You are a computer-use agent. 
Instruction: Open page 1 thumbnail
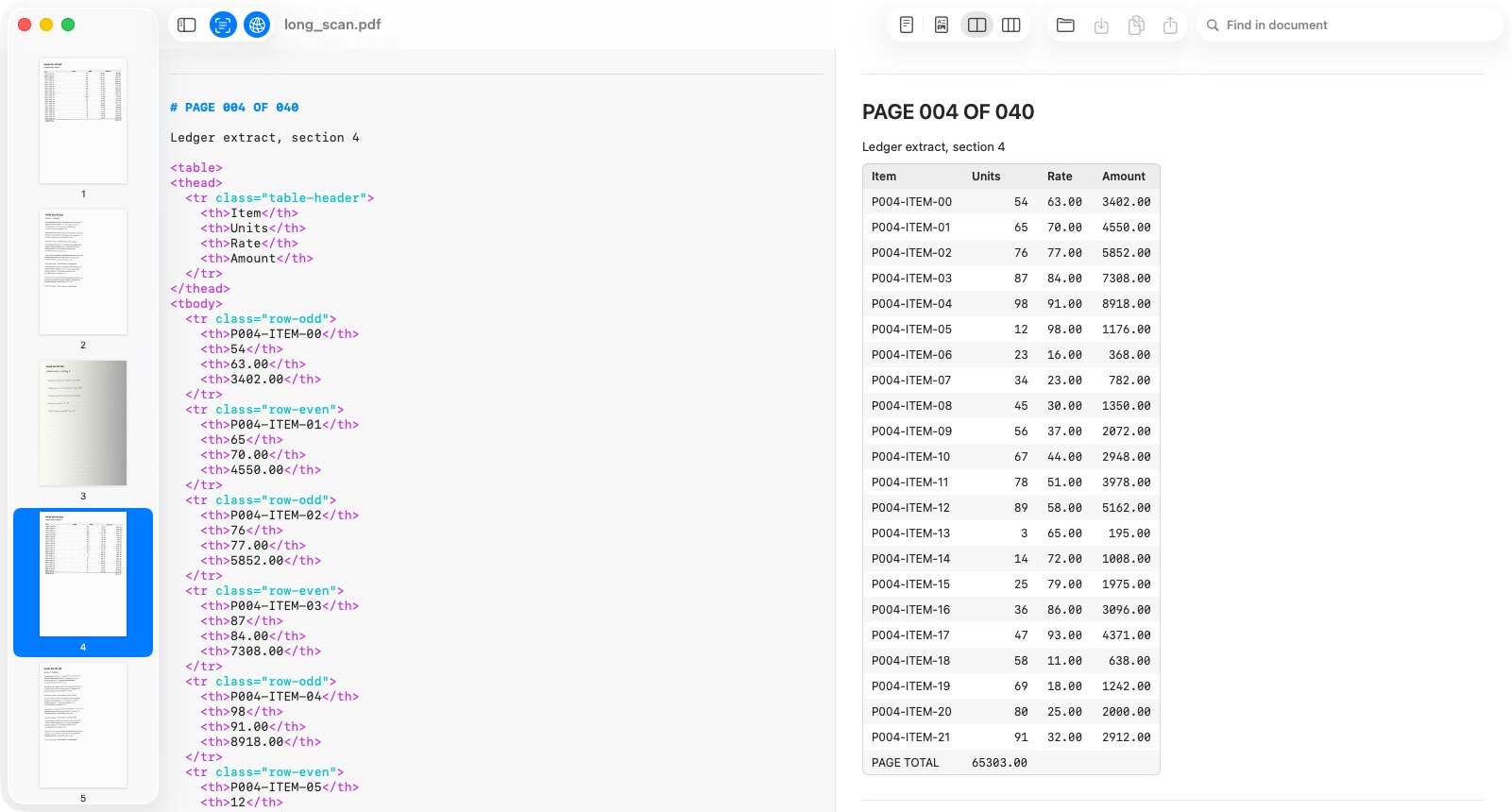(83, 121)
